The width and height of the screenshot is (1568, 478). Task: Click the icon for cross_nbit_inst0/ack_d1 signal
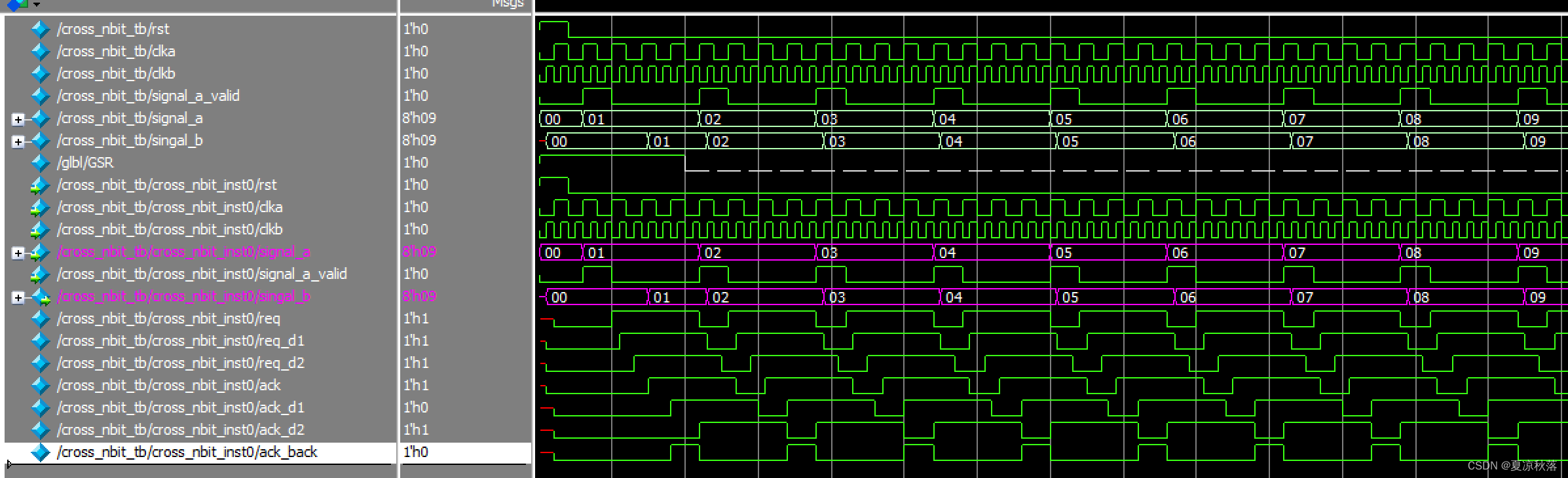point(41,407)
